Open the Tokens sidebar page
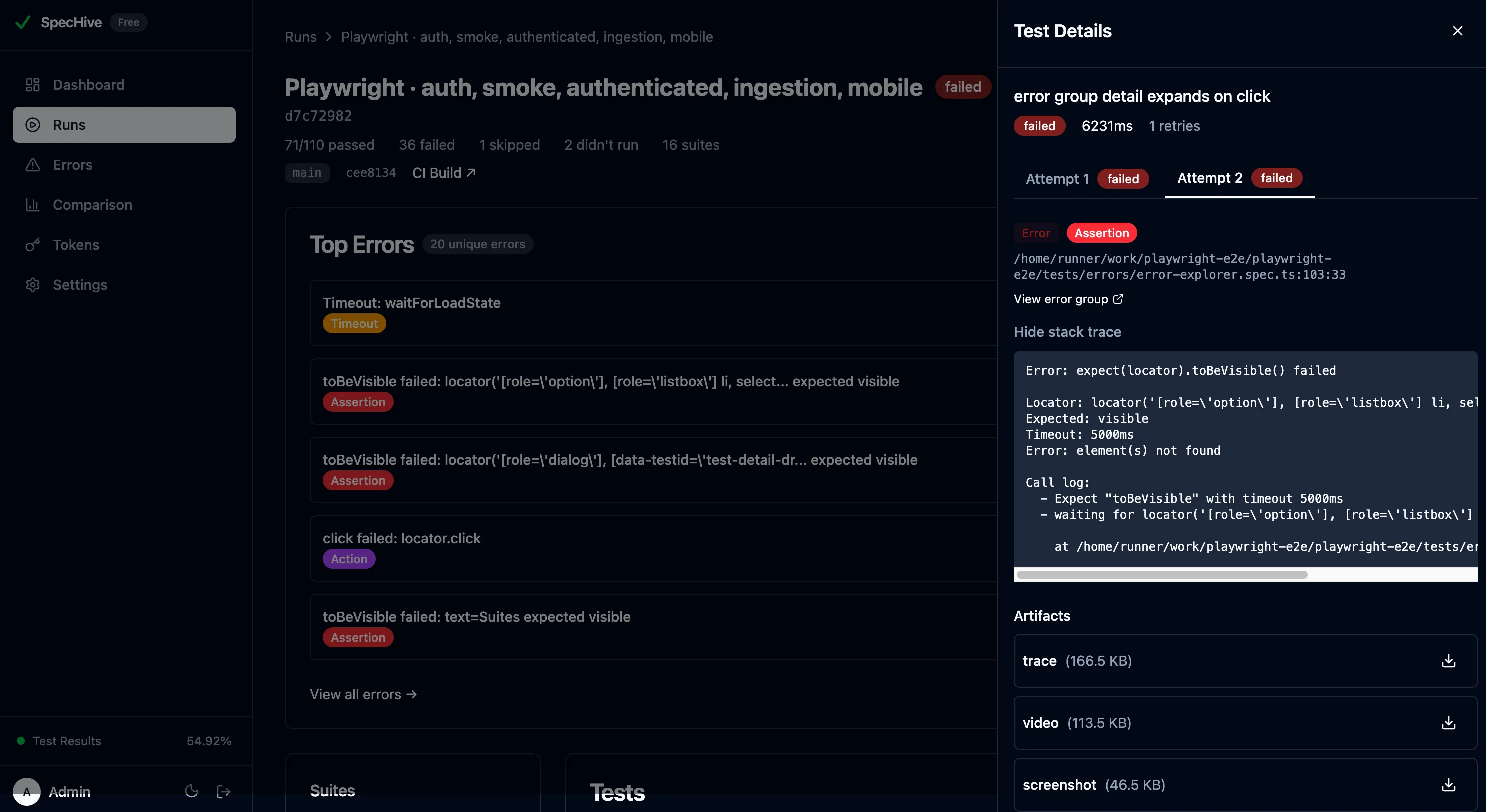Screen dimensions: 1486x812 (x=124, y=244)
